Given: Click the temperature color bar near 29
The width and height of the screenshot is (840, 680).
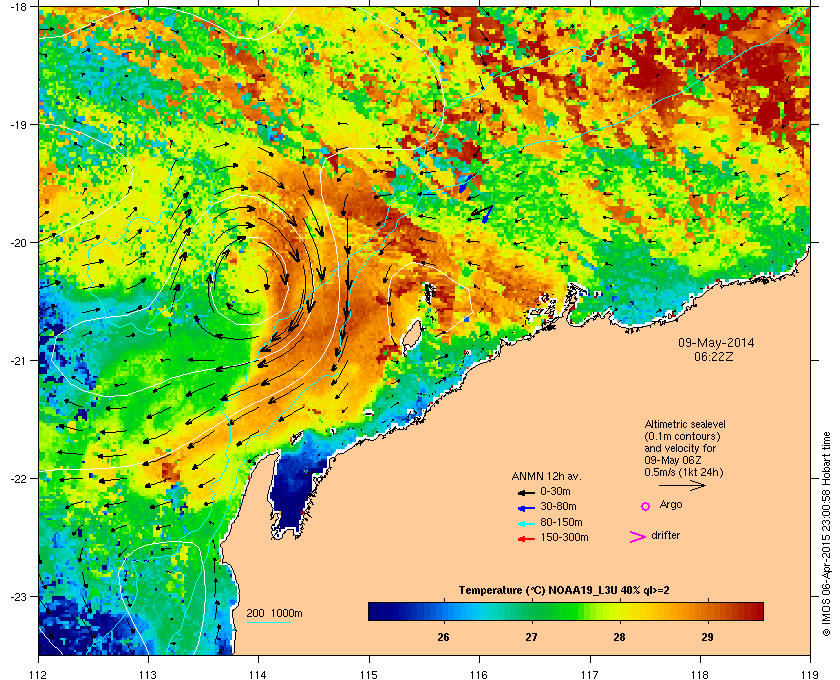Looking at the screenshot, I should (707, 611).
